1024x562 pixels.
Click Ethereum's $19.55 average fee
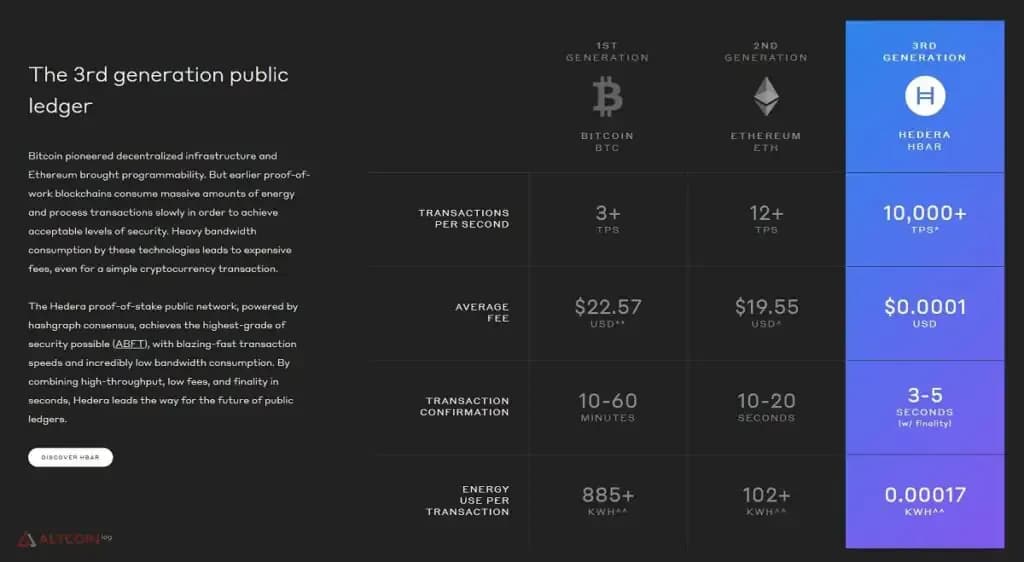tap(767, 313)
